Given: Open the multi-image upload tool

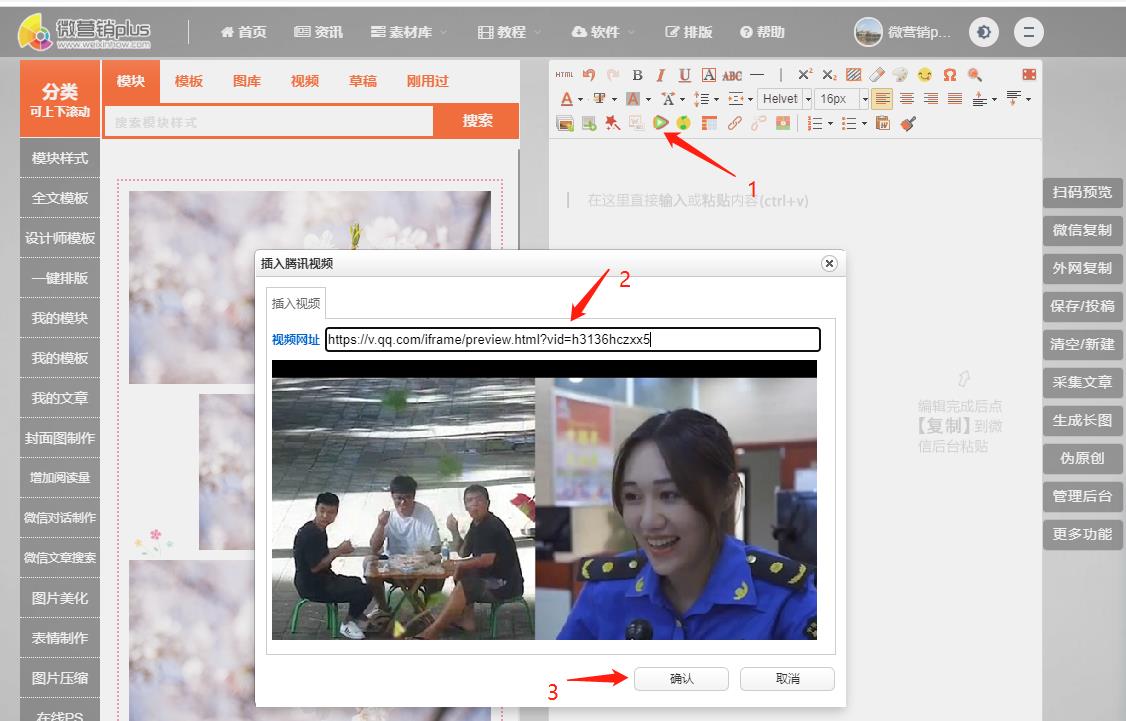Looking at the screenshot, I should [x=565, y=124].
